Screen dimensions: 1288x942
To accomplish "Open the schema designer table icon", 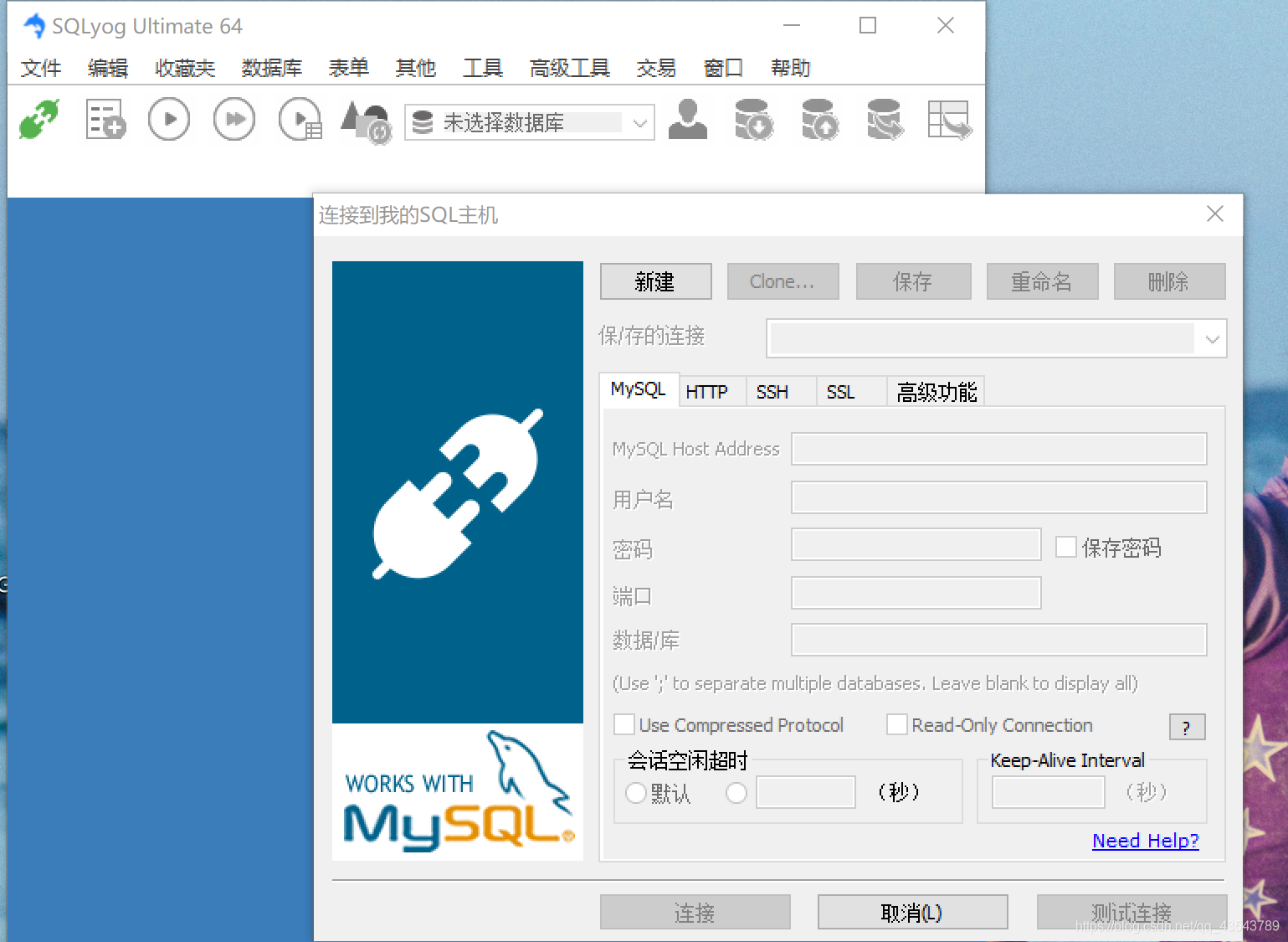I will click(x=950, y=120).
